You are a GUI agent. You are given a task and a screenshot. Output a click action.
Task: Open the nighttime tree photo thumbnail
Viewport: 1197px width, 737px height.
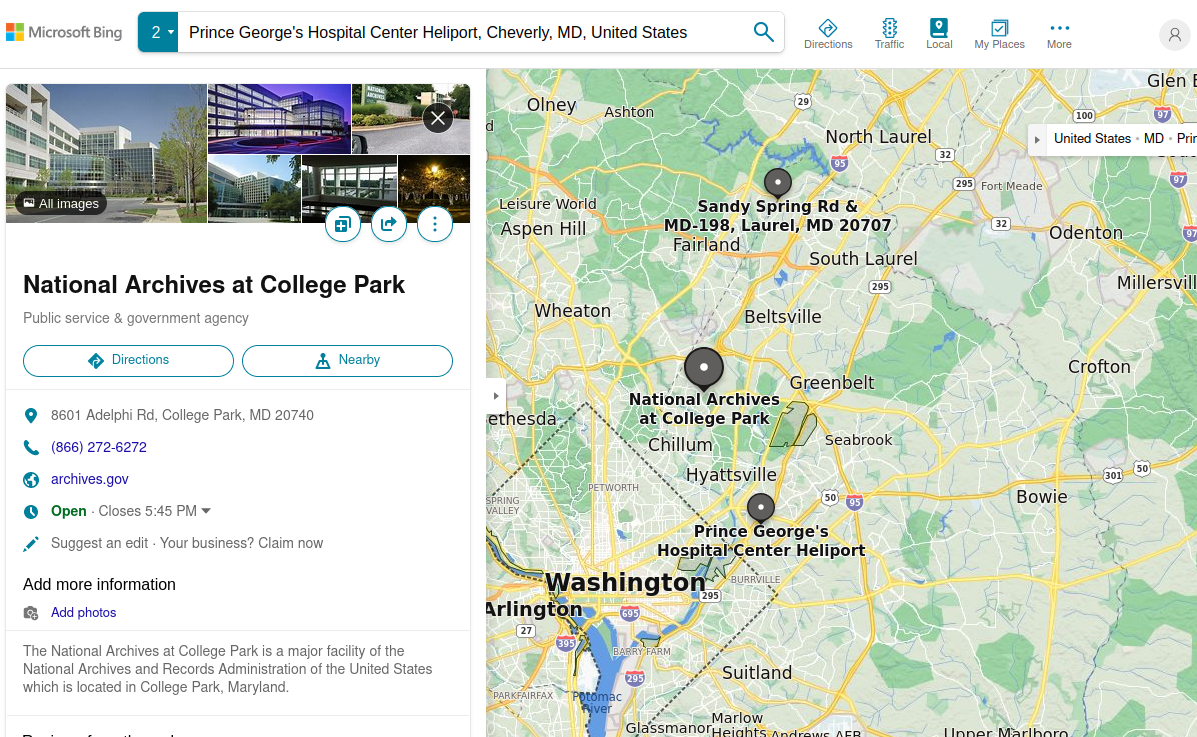point(434,182)
